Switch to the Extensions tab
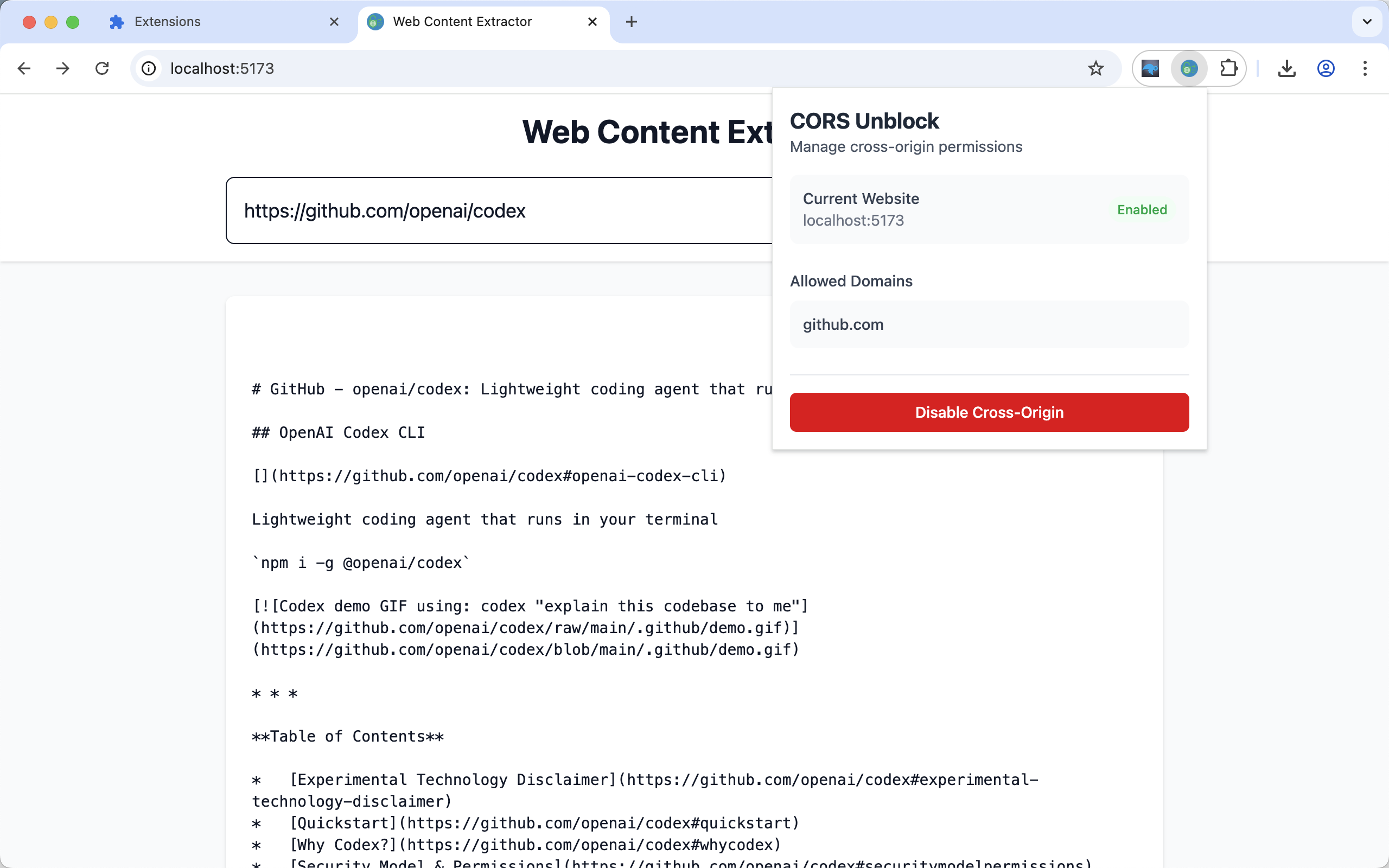This screenshot has width=1389, height=868. click(x=224, y=22)
